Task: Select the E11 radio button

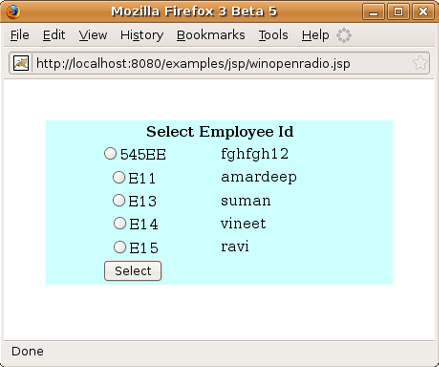Action: pos(119,177)
